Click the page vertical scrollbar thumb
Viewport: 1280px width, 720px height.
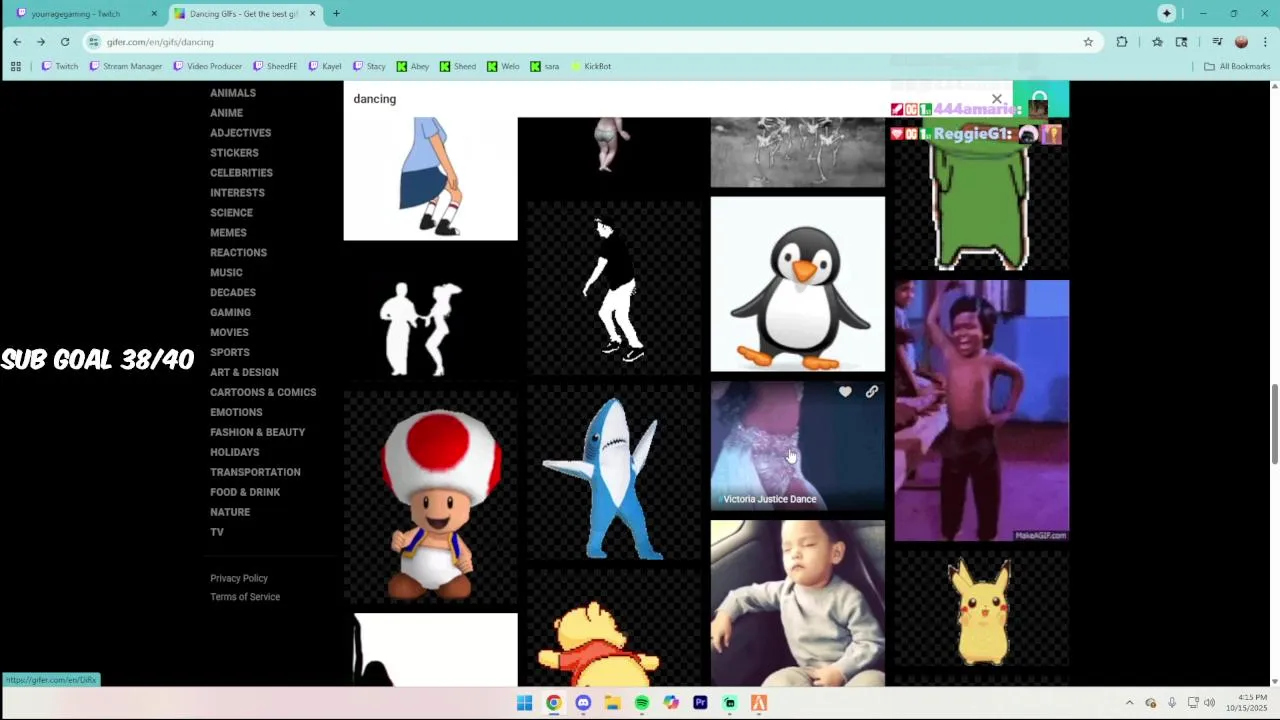point(1274,424)
